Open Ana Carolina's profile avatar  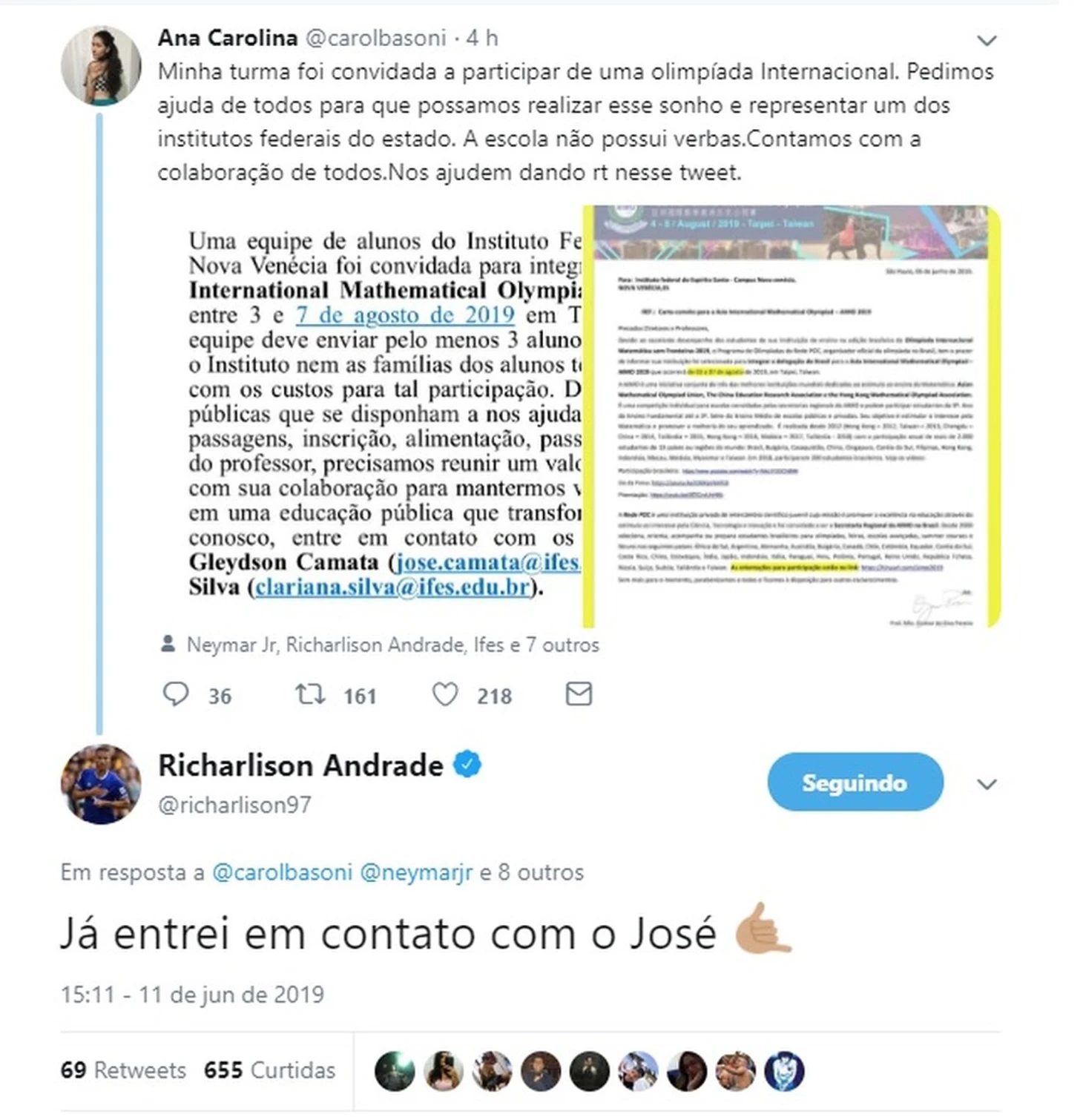click(101, 65)
